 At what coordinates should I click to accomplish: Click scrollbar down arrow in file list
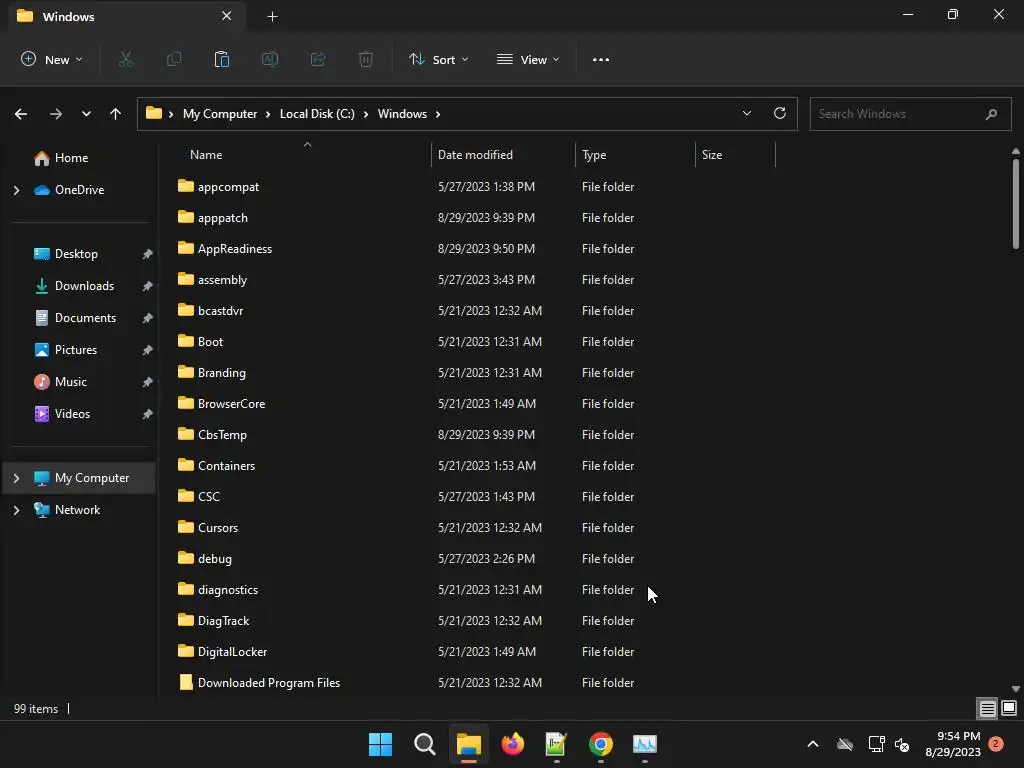1016,688
